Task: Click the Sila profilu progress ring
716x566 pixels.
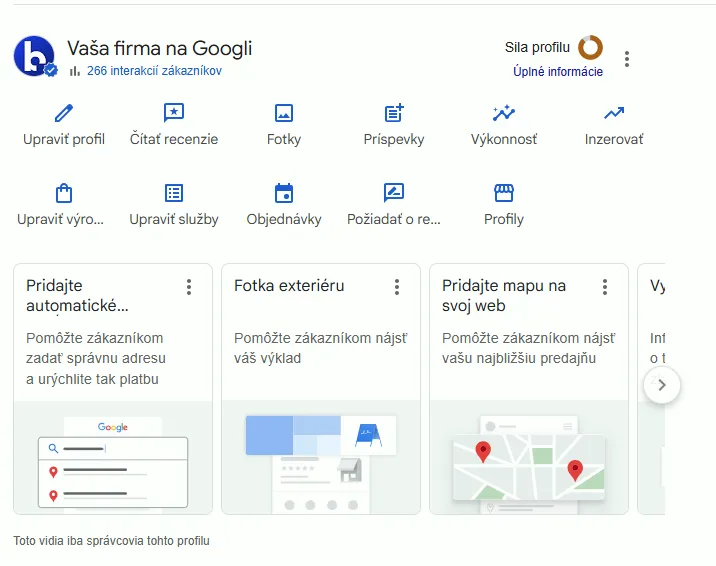Action: pyautogui.click(x=591, y=47)
